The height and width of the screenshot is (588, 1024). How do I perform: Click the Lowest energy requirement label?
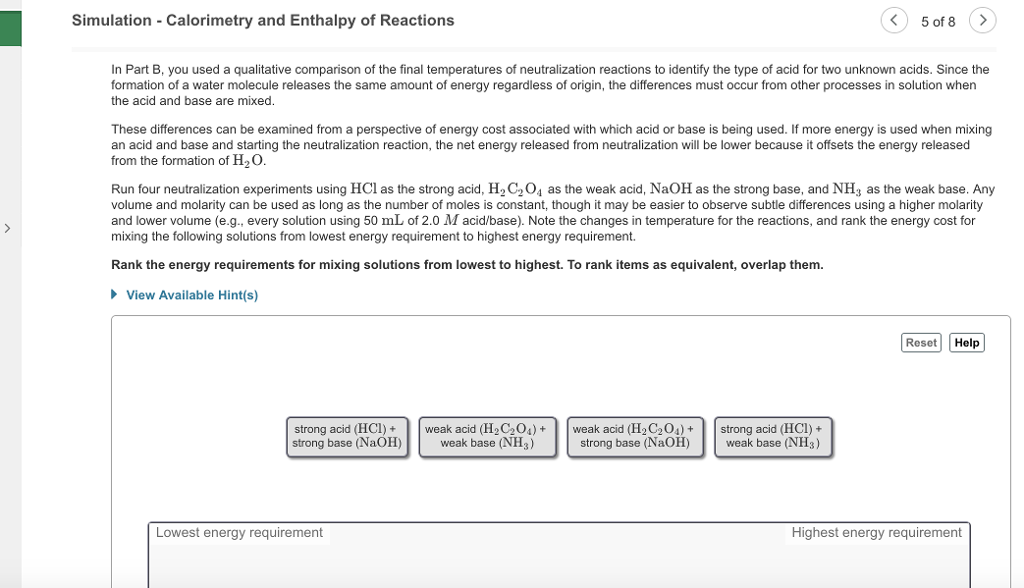pyautogui.click(x=239, y=533)
